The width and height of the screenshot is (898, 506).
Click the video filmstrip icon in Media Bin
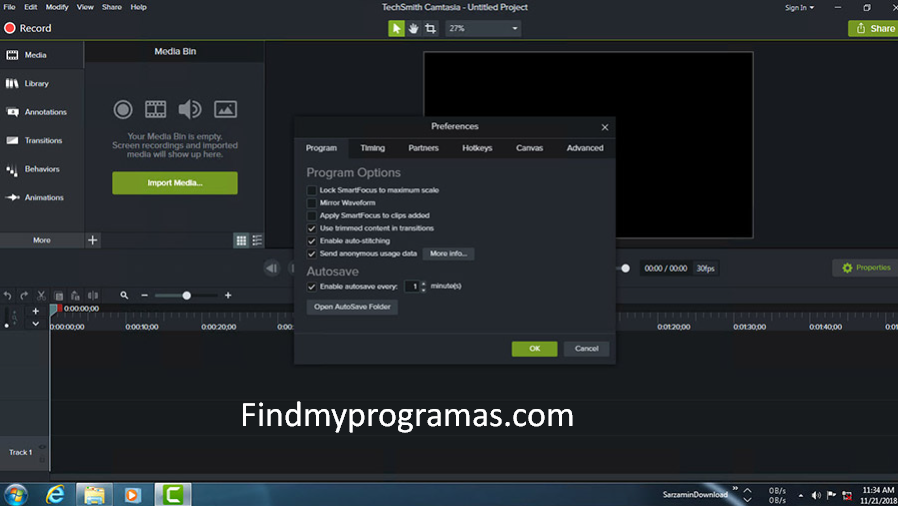click(155, 109)
